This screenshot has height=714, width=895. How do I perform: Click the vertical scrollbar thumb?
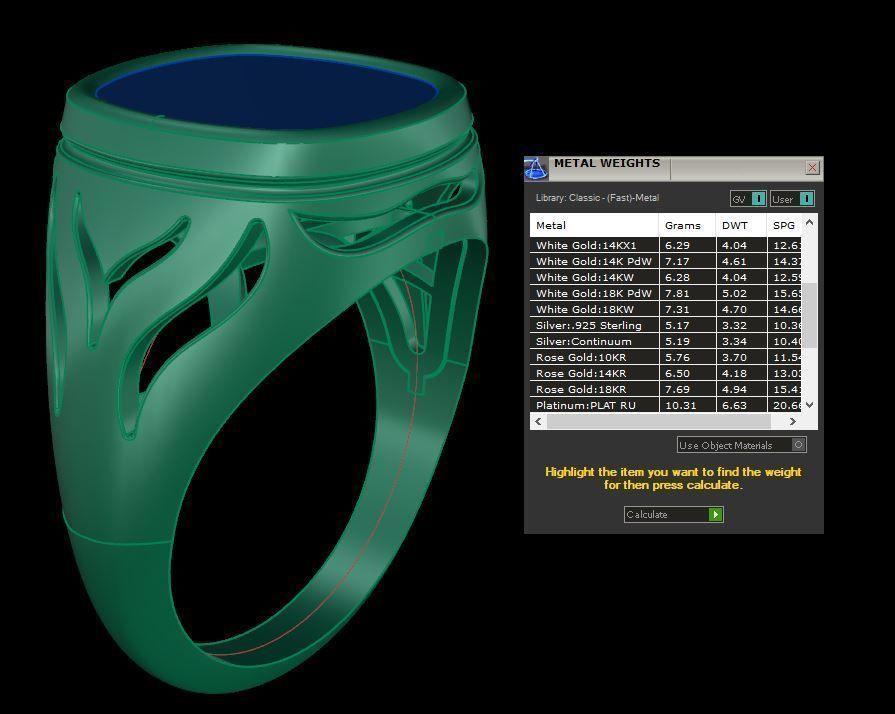pos(809,315)
